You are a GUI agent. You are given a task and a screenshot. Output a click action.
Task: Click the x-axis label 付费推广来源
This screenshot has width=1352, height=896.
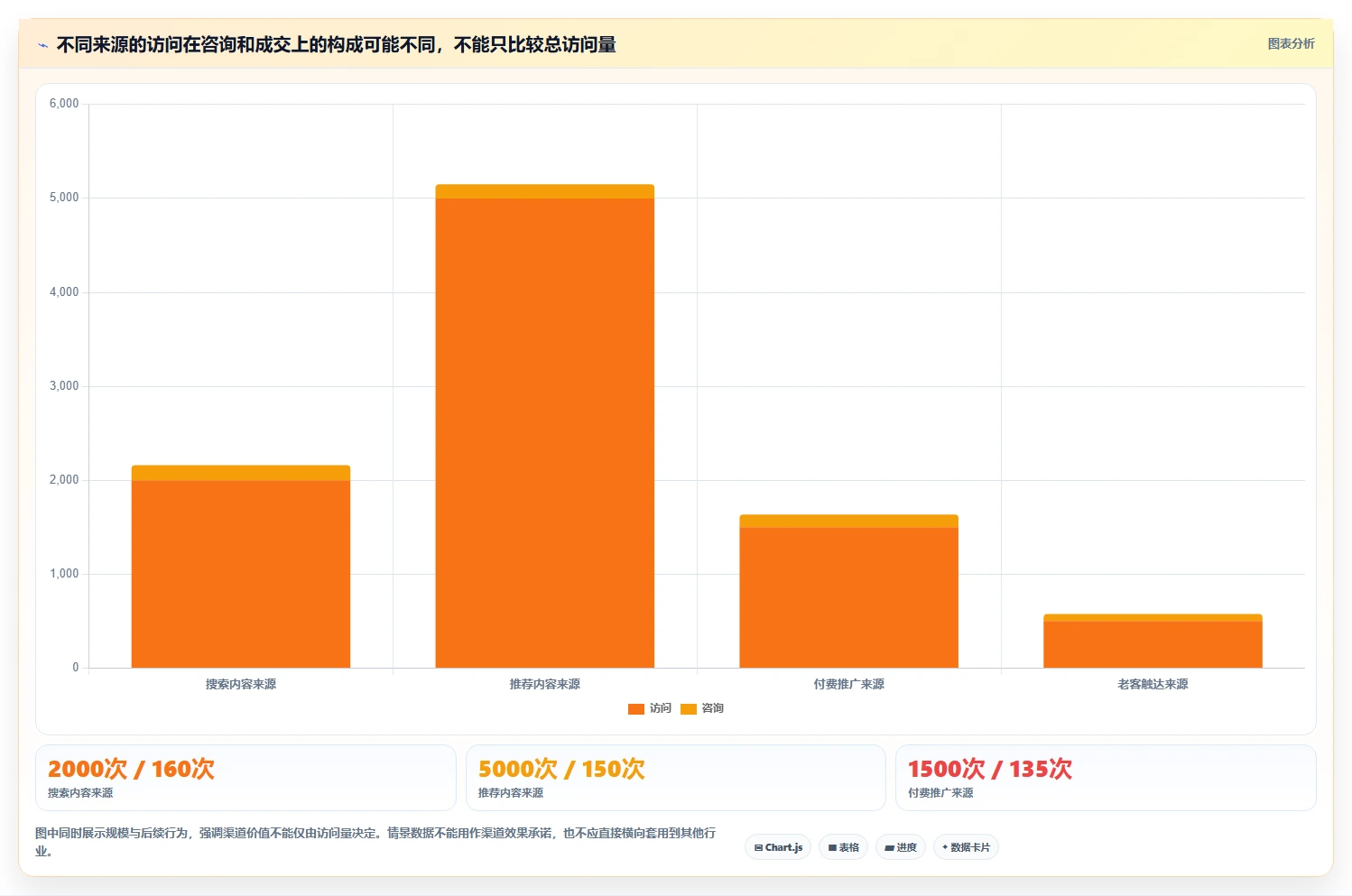pos(849,684)
